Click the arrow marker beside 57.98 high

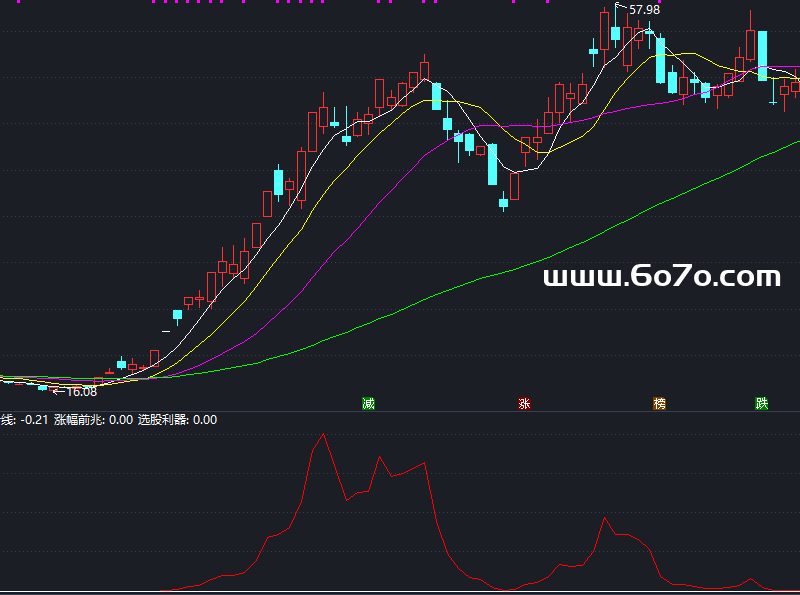pos(621,8)
